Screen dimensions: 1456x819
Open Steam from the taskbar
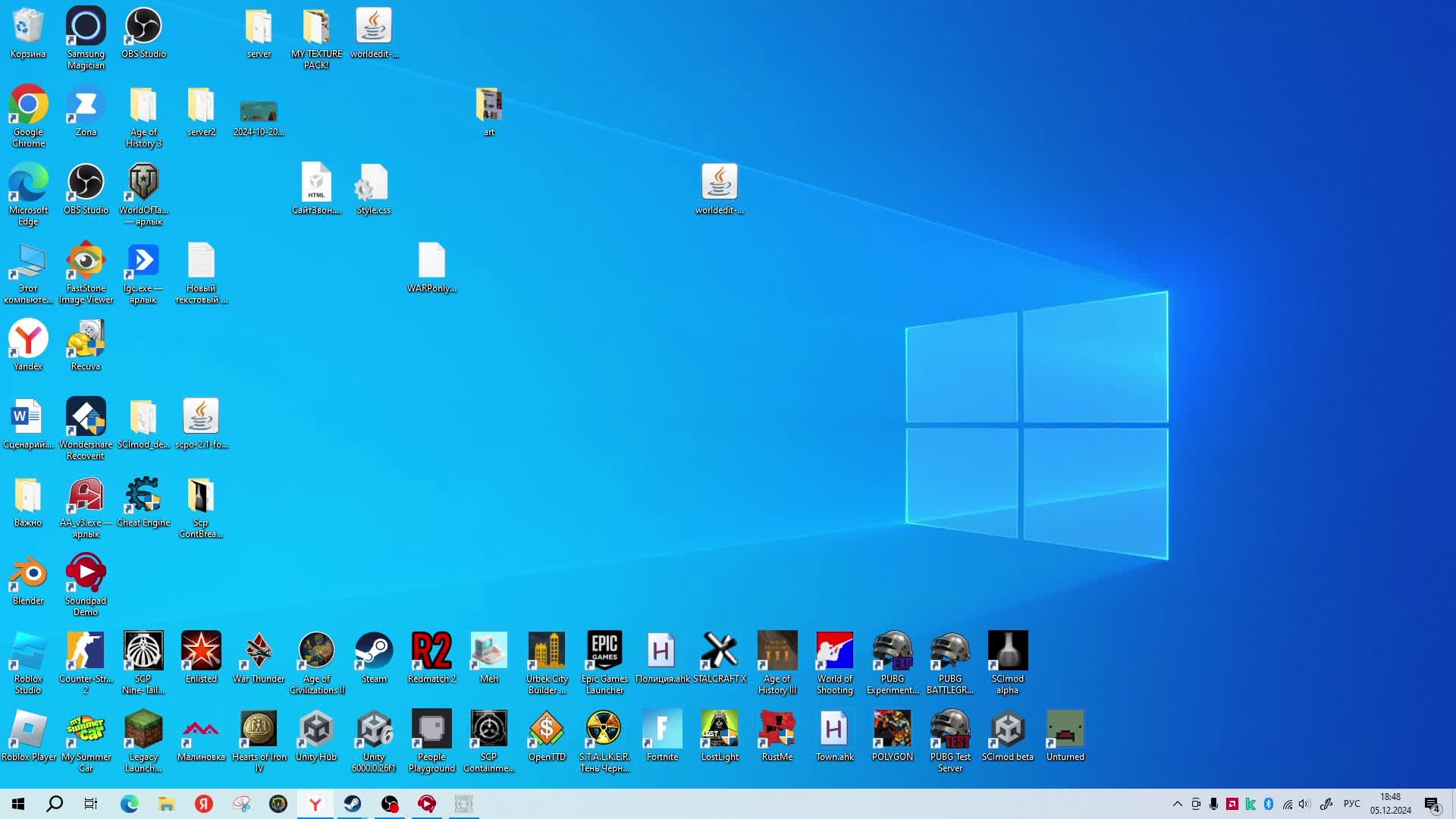click(x=353, y=804)
